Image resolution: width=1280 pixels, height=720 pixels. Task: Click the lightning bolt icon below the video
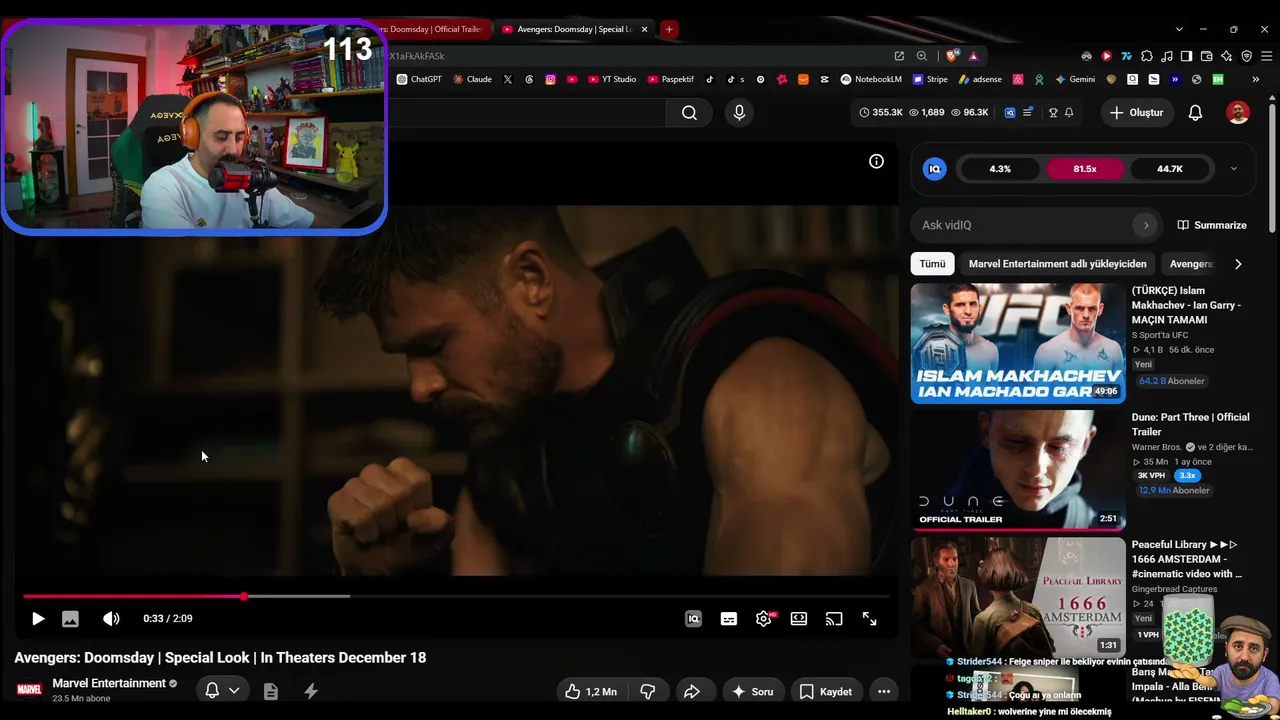point(311,691)
